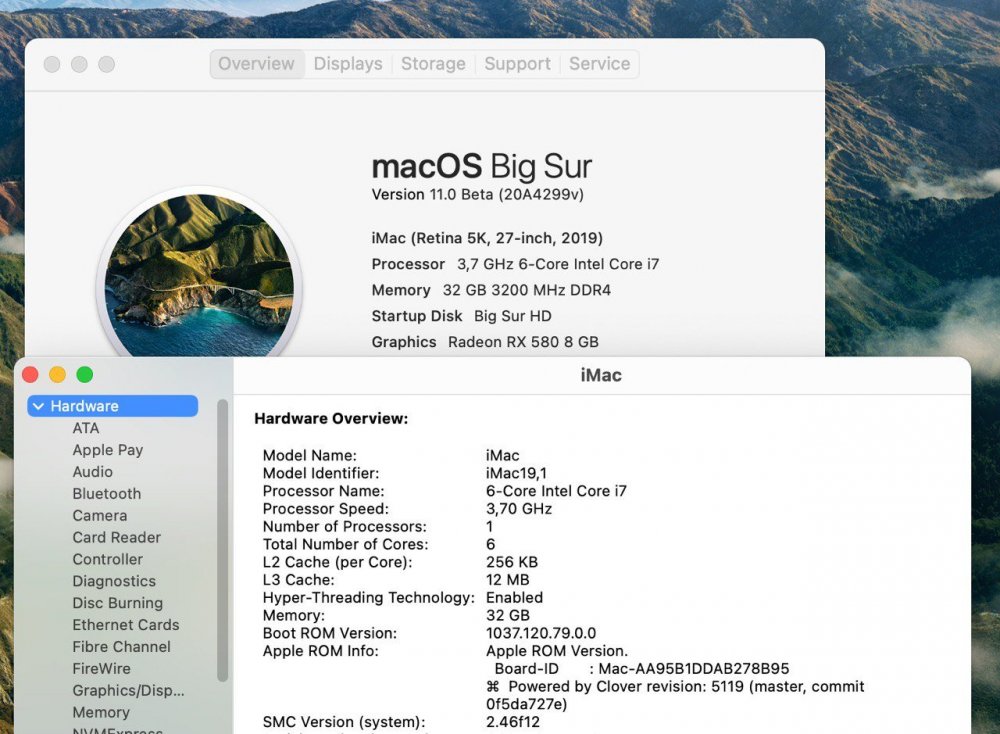Viewport: 1000px width, 734px height.
Task: Click the Hardware Overview heading
Action: [331, 418]
